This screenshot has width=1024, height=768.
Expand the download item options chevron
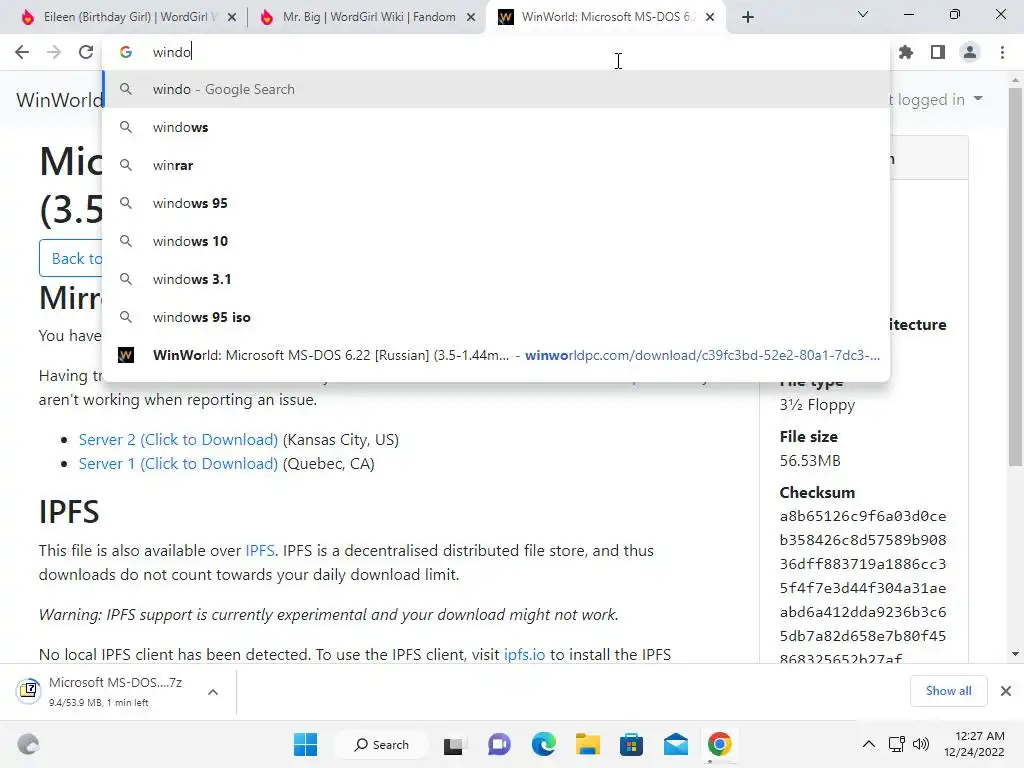[x=213, y=692]
